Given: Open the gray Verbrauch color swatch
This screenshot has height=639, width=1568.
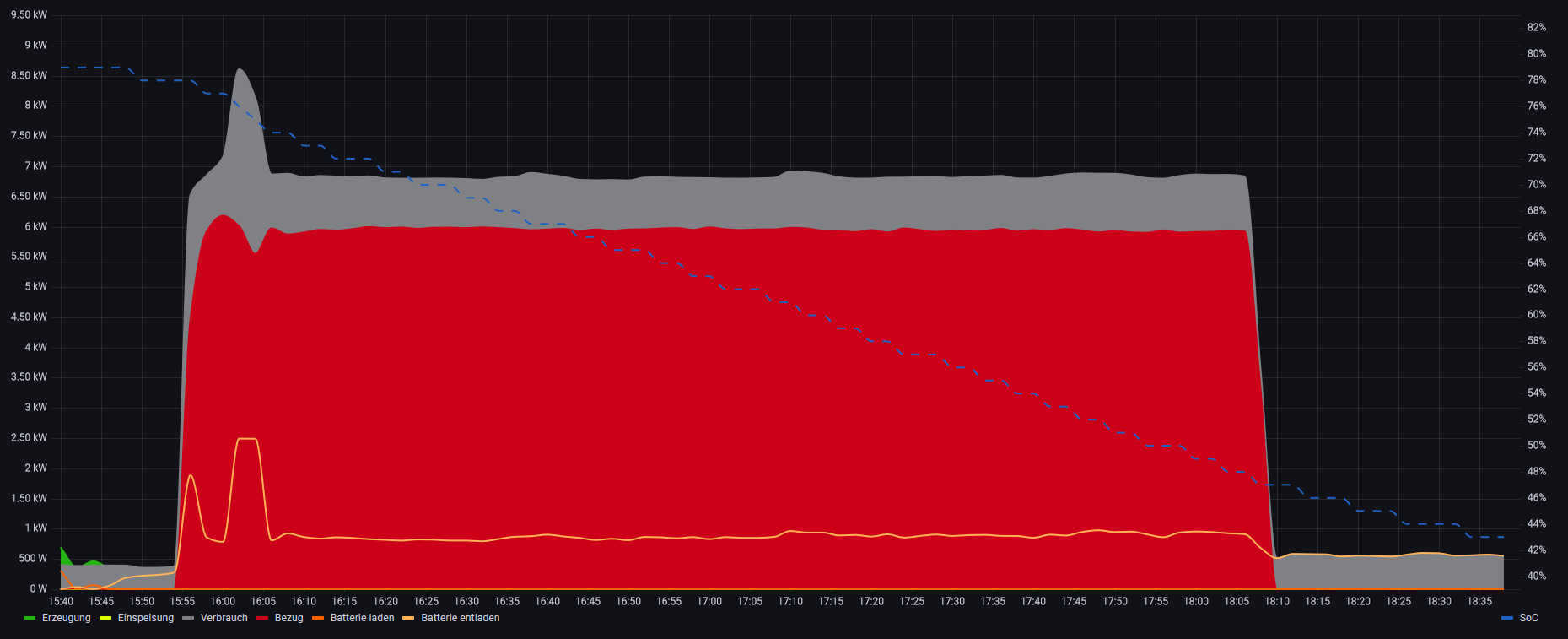Looking at the screenshot, I should coord(188,619).
